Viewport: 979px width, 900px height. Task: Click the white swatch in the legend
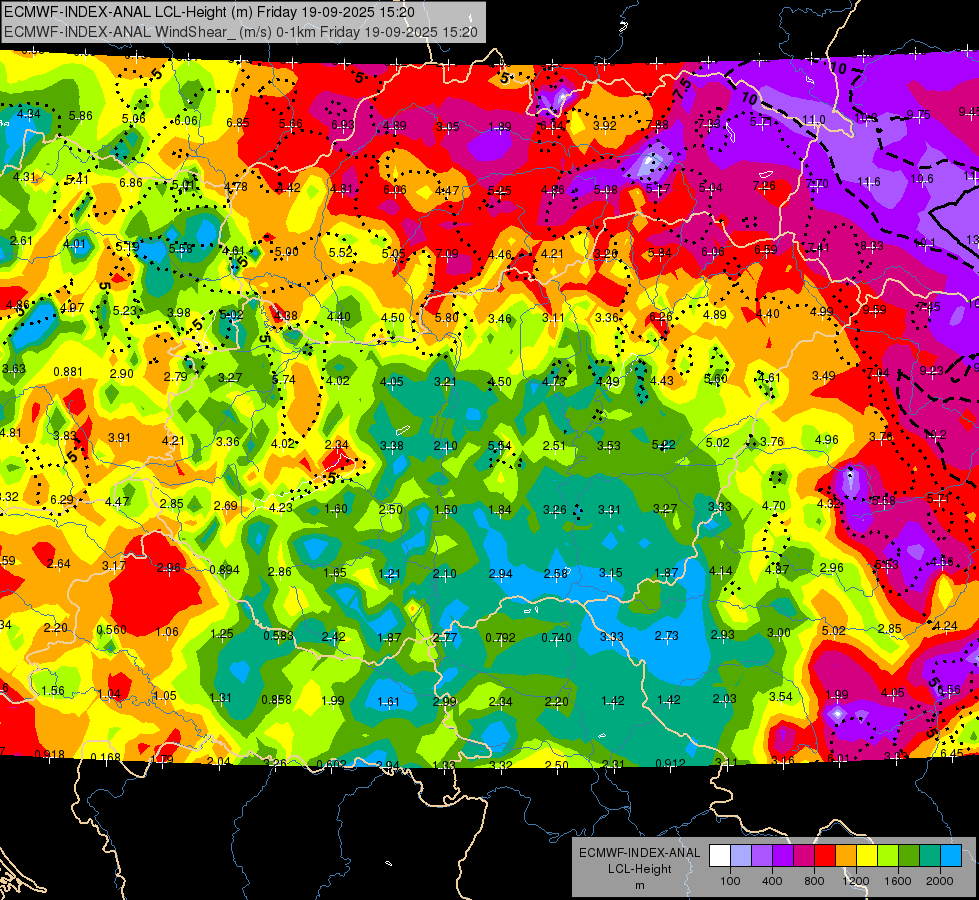click(720, 856)
